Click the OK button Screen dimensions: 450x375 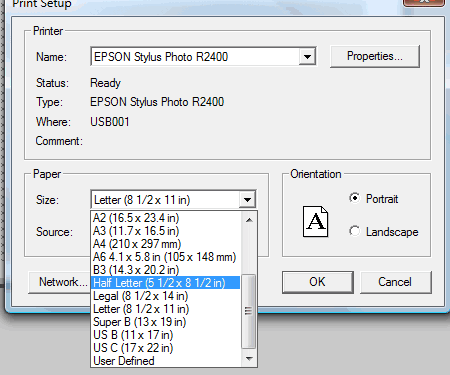pyautogui.click(x=318, y=282)
